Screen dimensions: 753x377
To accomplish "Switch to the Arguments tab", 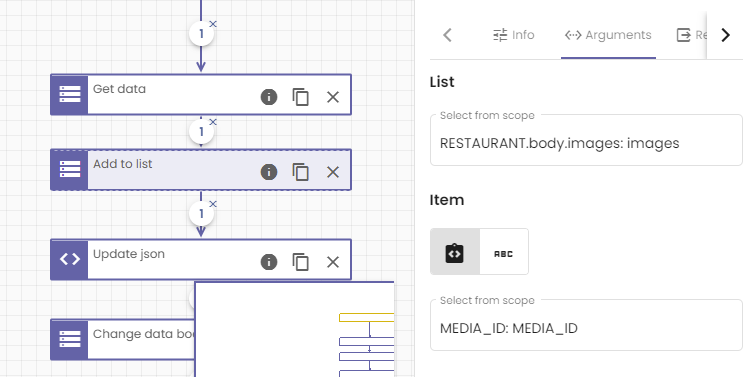I will (x=608, y=35).
